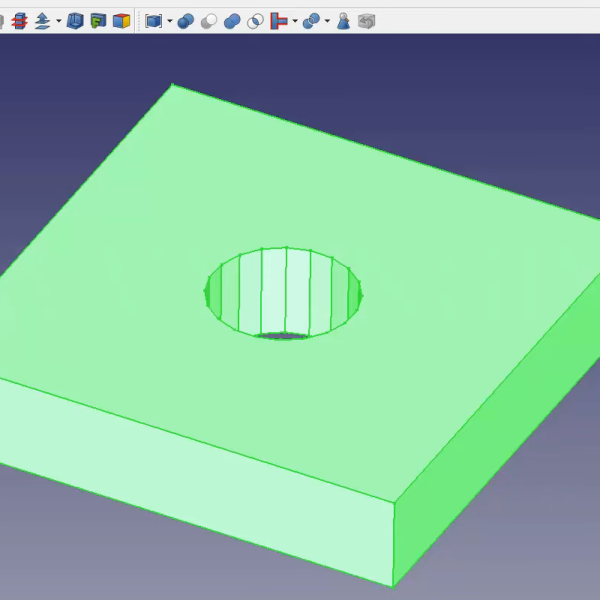600x600 pixels.
Task: Open the Cross-sections tool
Action: tap(19, 21)
